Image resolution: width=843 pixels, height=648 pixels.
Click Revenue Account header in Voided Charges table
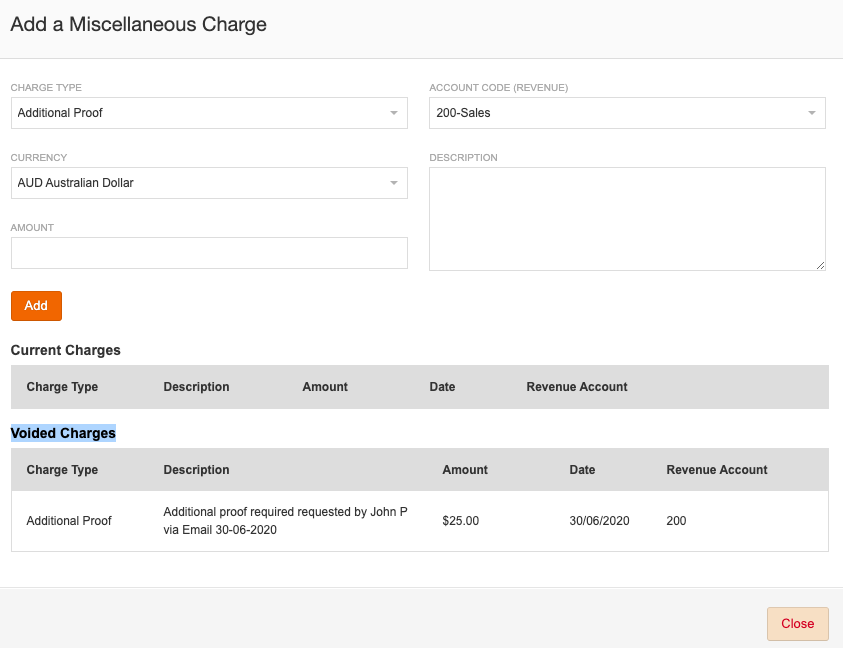pos(717,470)
